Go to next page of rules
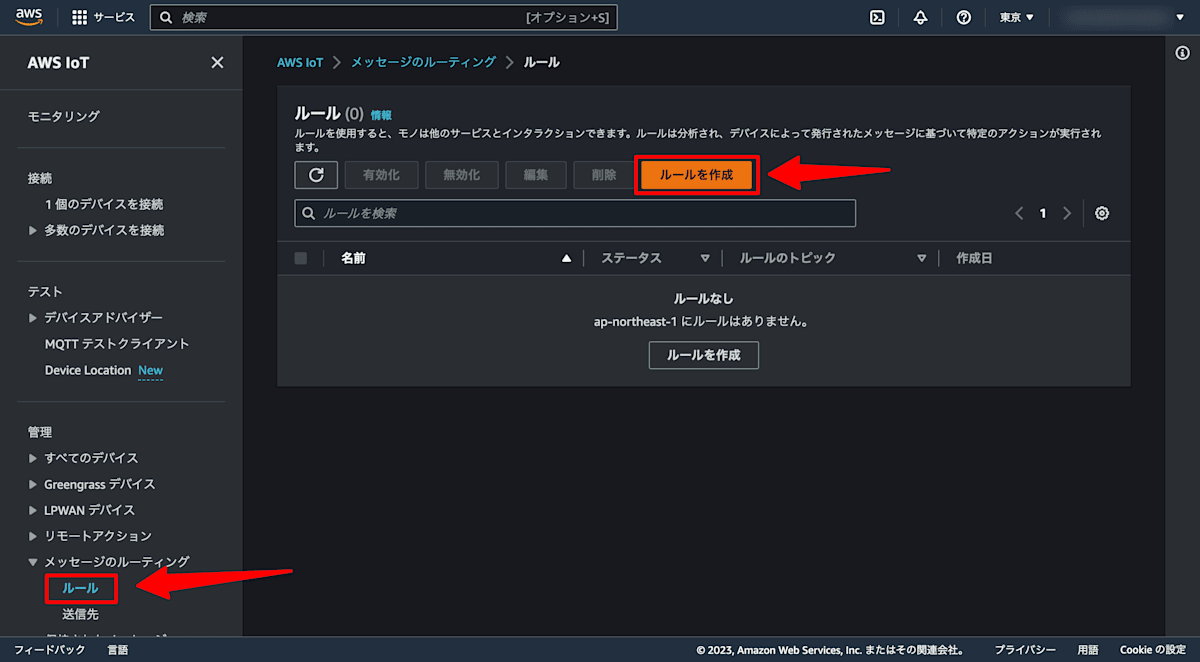Image resolution: width=1200 pixels, height=662 pixels. click(1067, 213)
